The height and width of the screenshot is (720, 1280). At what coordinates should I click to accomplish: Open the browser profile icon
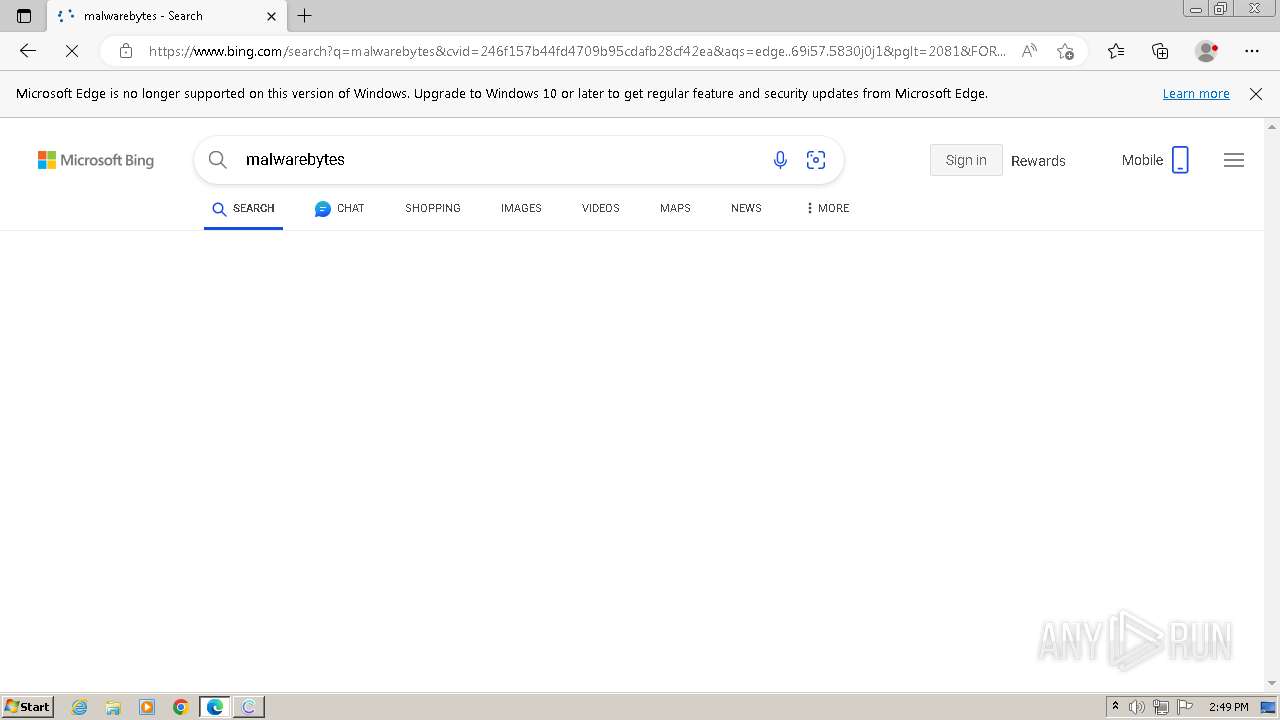coord(1206,51)
